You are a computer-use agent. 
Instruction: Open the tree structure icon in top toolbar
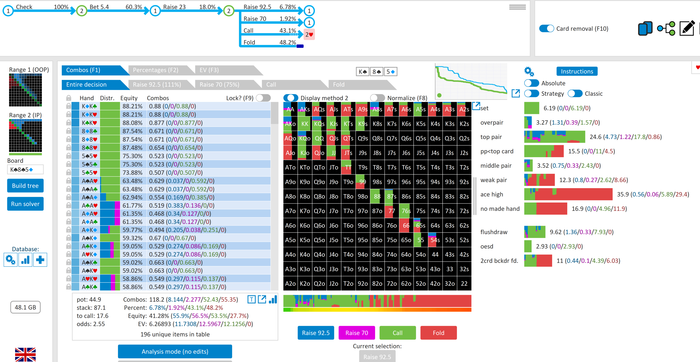tap(666, 29)
